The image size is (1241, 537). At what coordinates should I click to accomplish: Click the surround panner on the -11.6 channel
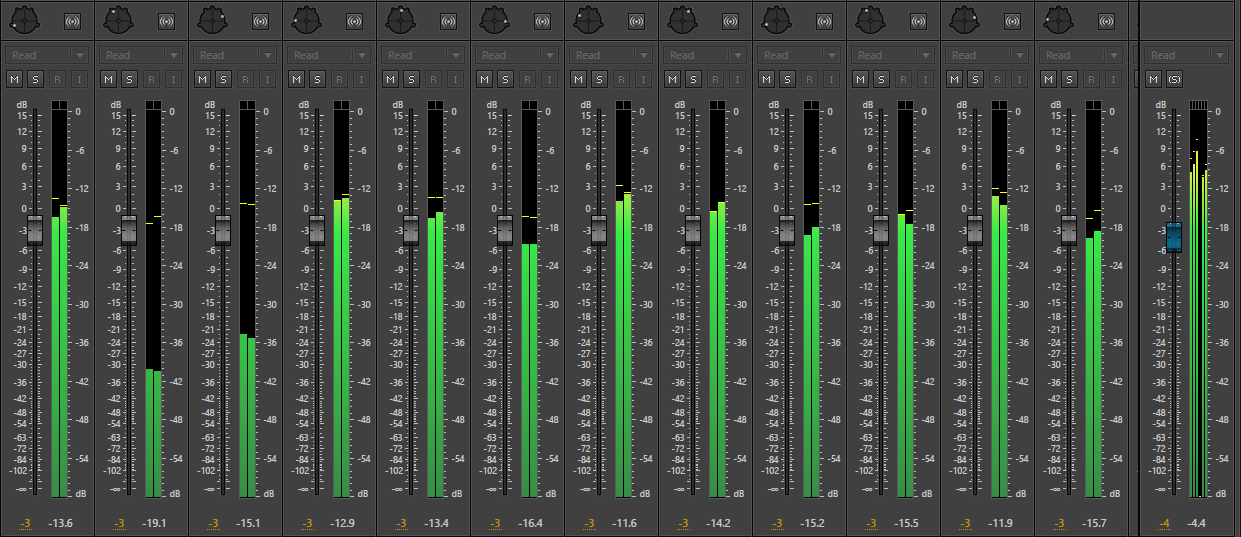(x=588, y=19)
